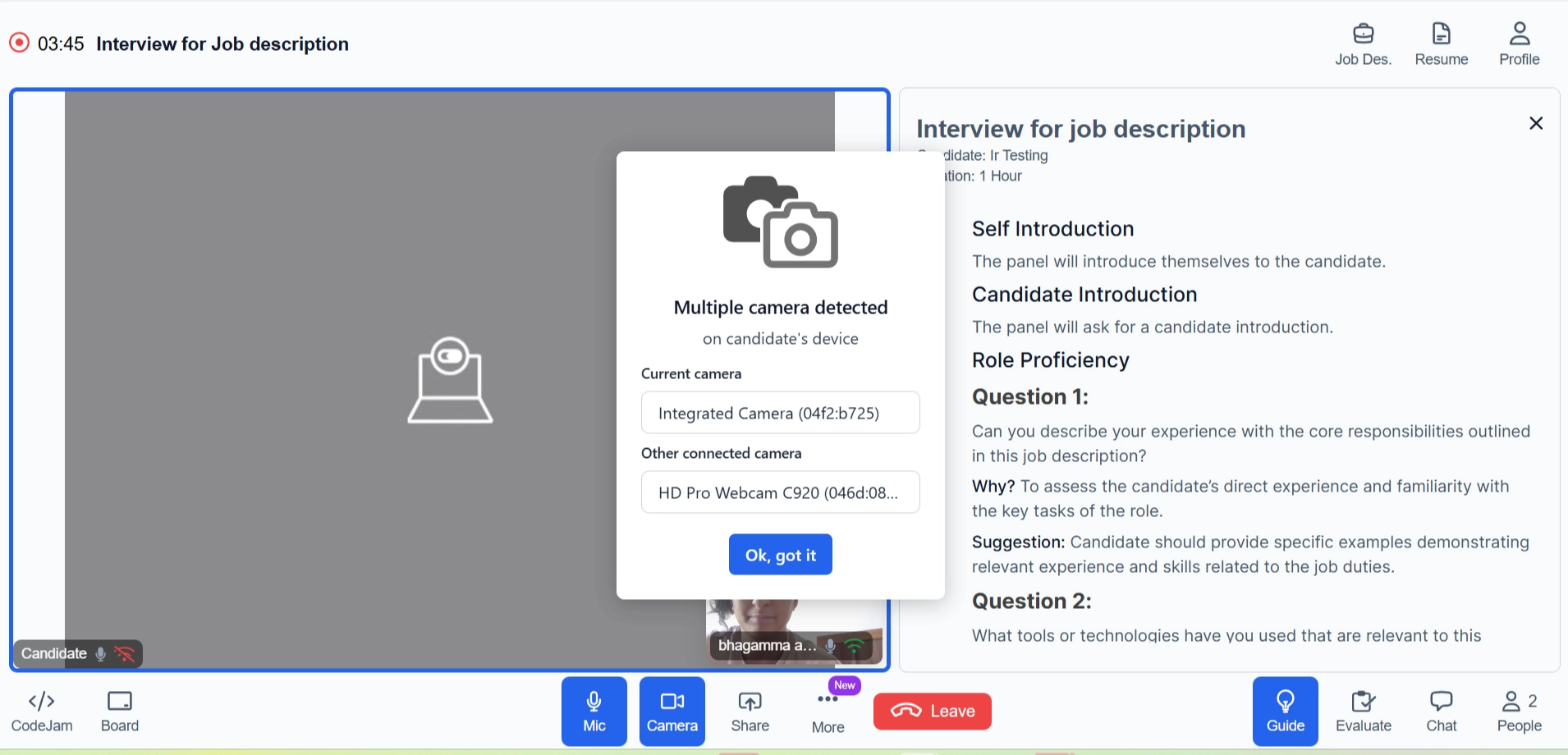Click the 'Multiple camera detected' title
1568x755 pixels.
[x=781, y=308]
